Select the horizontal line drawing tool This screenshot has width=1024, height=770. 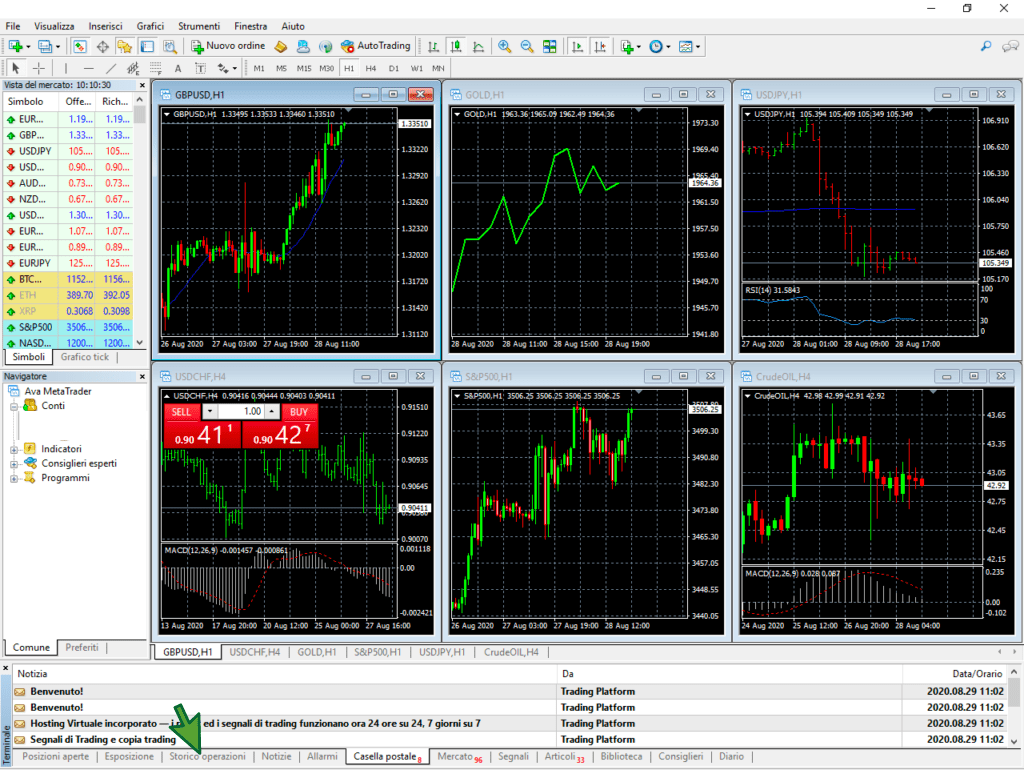click(89, 68)
